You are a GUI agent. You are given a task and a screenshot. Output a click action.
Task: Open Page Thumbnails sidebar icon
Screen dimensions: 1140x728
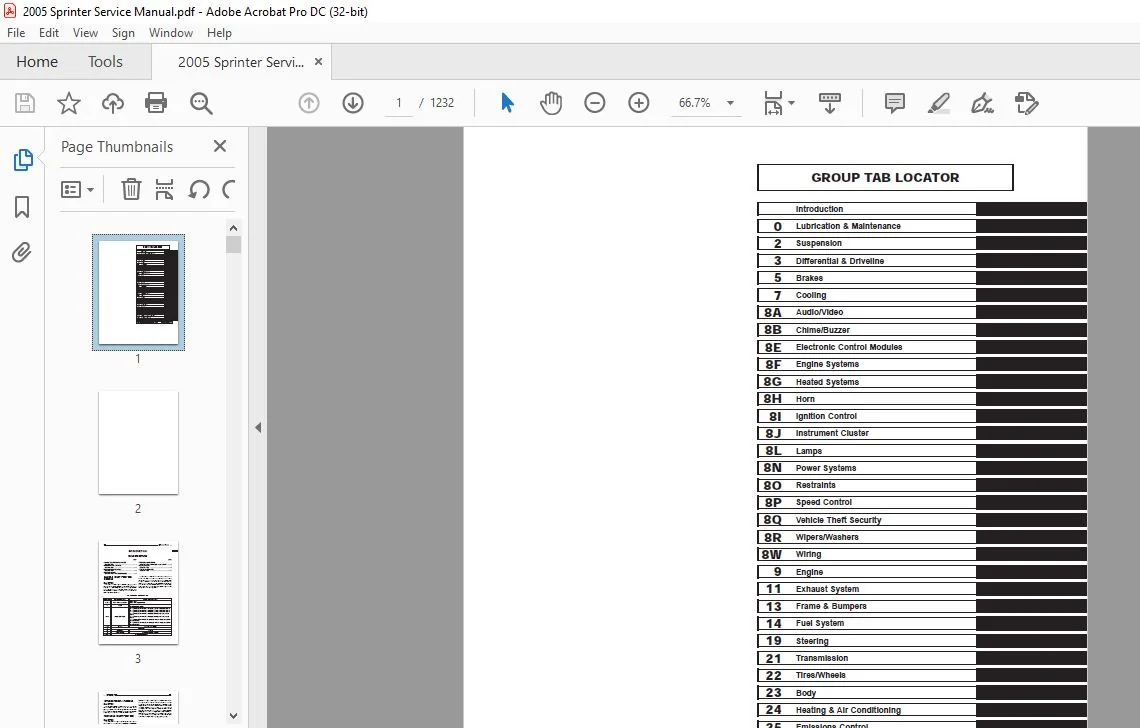(x=23, y=160)
